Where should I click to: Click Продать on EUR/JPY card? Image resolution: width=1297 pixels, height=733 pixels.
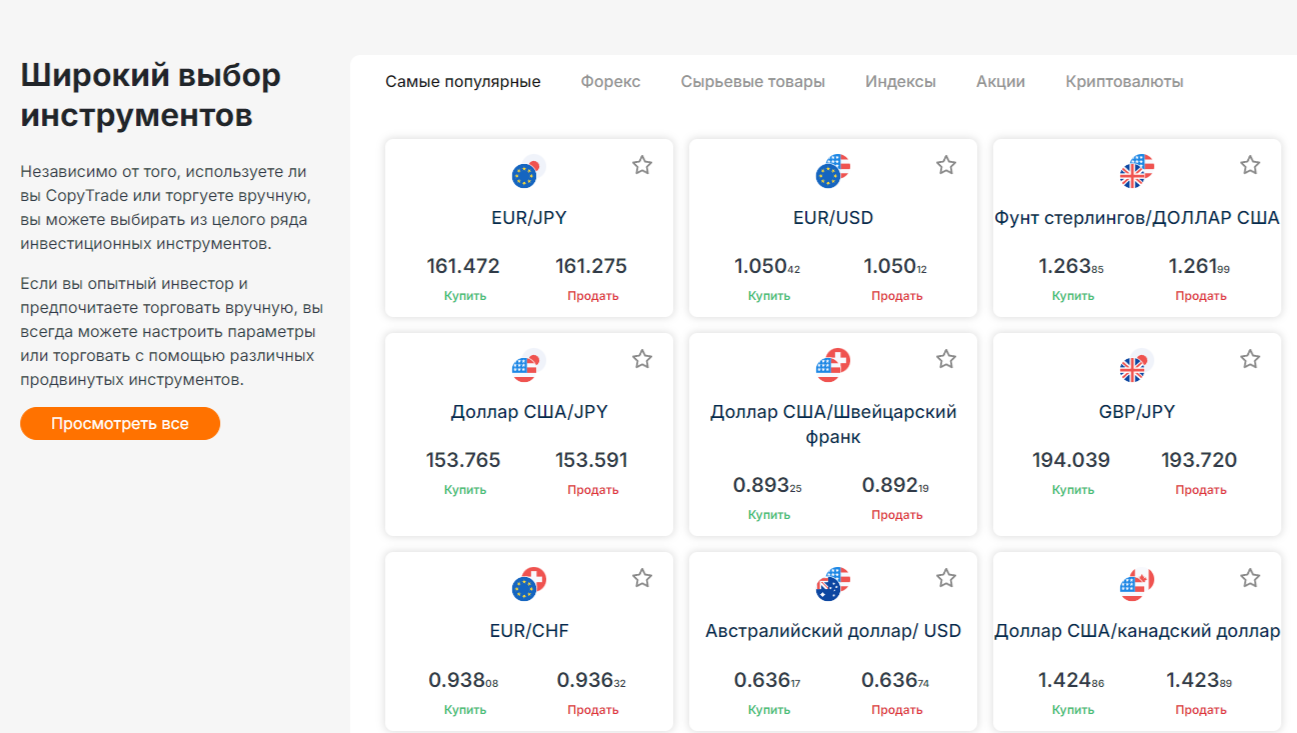[x=593, y=296]
